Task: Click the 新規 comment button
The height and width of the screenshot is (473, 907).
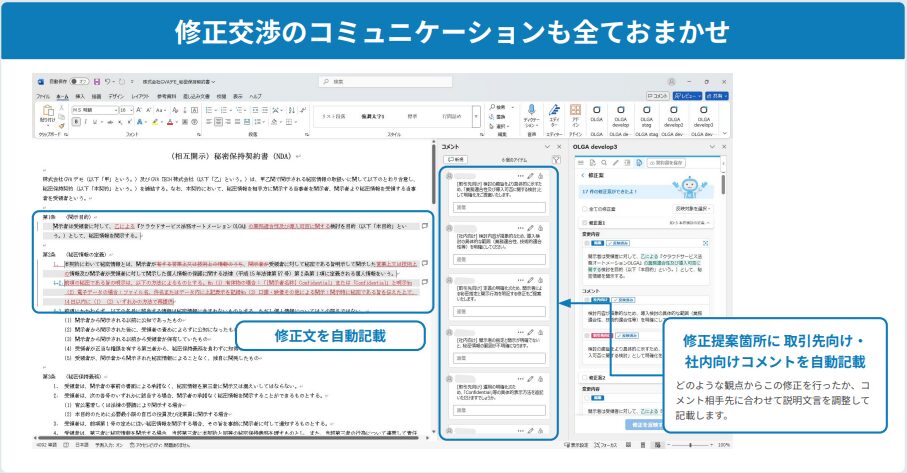Action: (x=455, y=160)
